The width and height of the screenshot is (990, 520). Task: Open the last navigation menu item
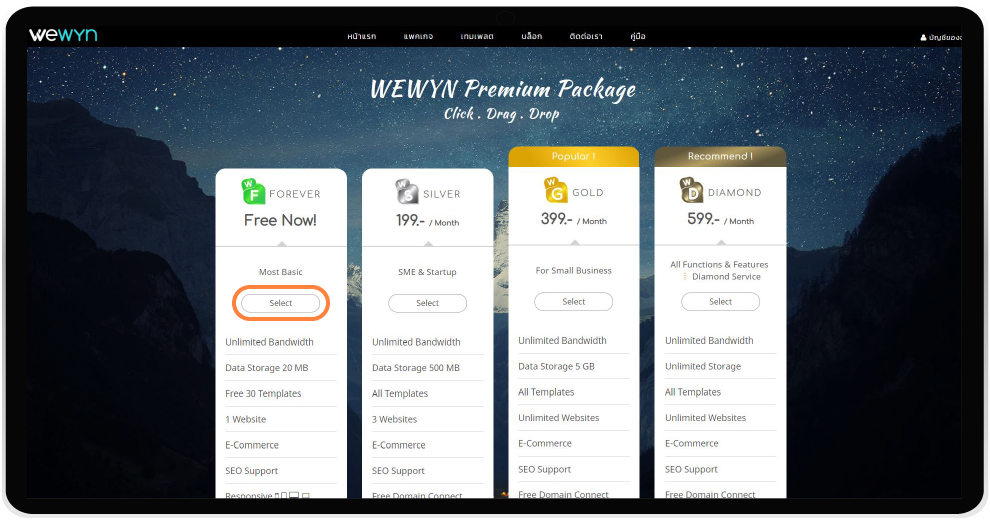click(638, 37)
